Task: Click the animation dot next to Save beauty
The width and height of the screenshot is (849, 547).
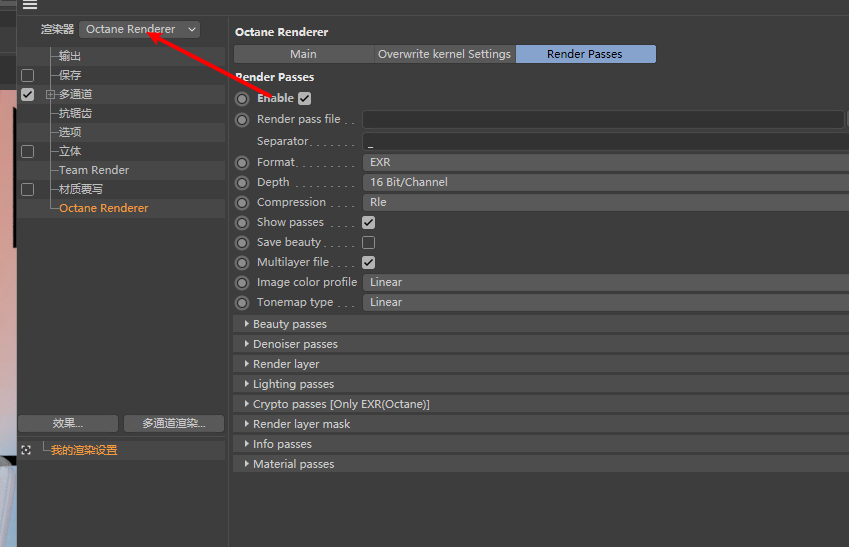Action: click(x=242, y=243)
